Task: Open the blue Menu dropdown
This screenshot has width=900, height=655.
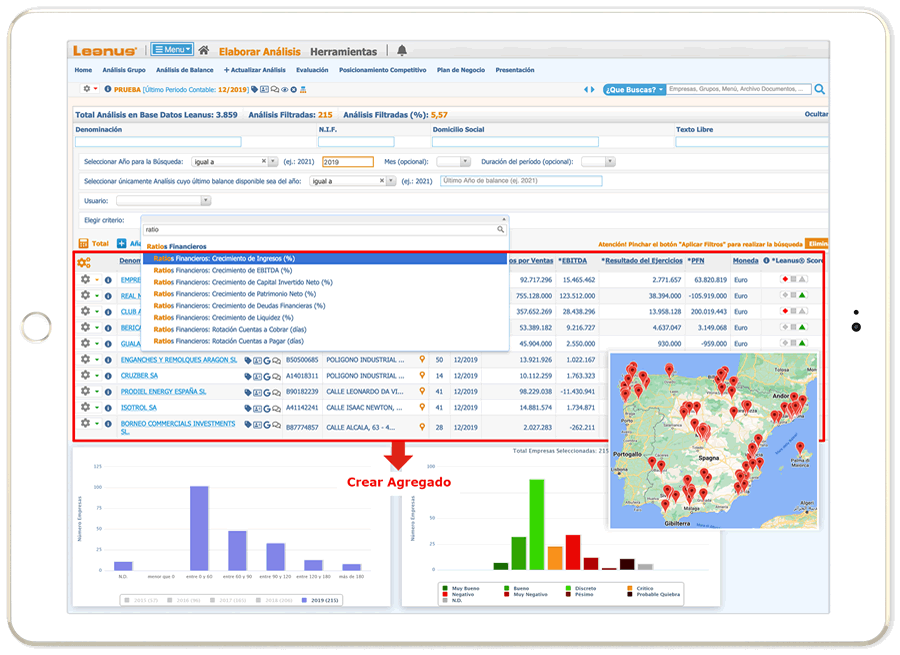Action: (172, 49)
